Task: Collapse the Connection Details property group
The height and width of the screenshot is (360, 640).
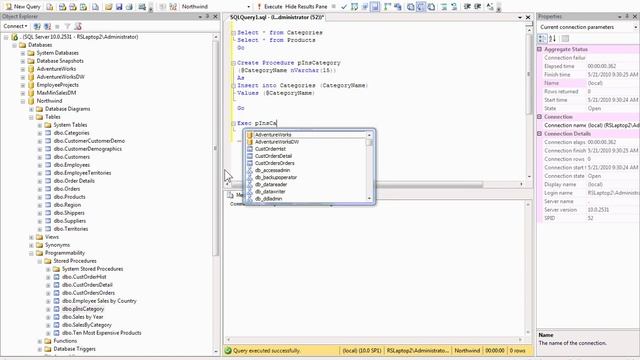Action: [x=540, y=133]
